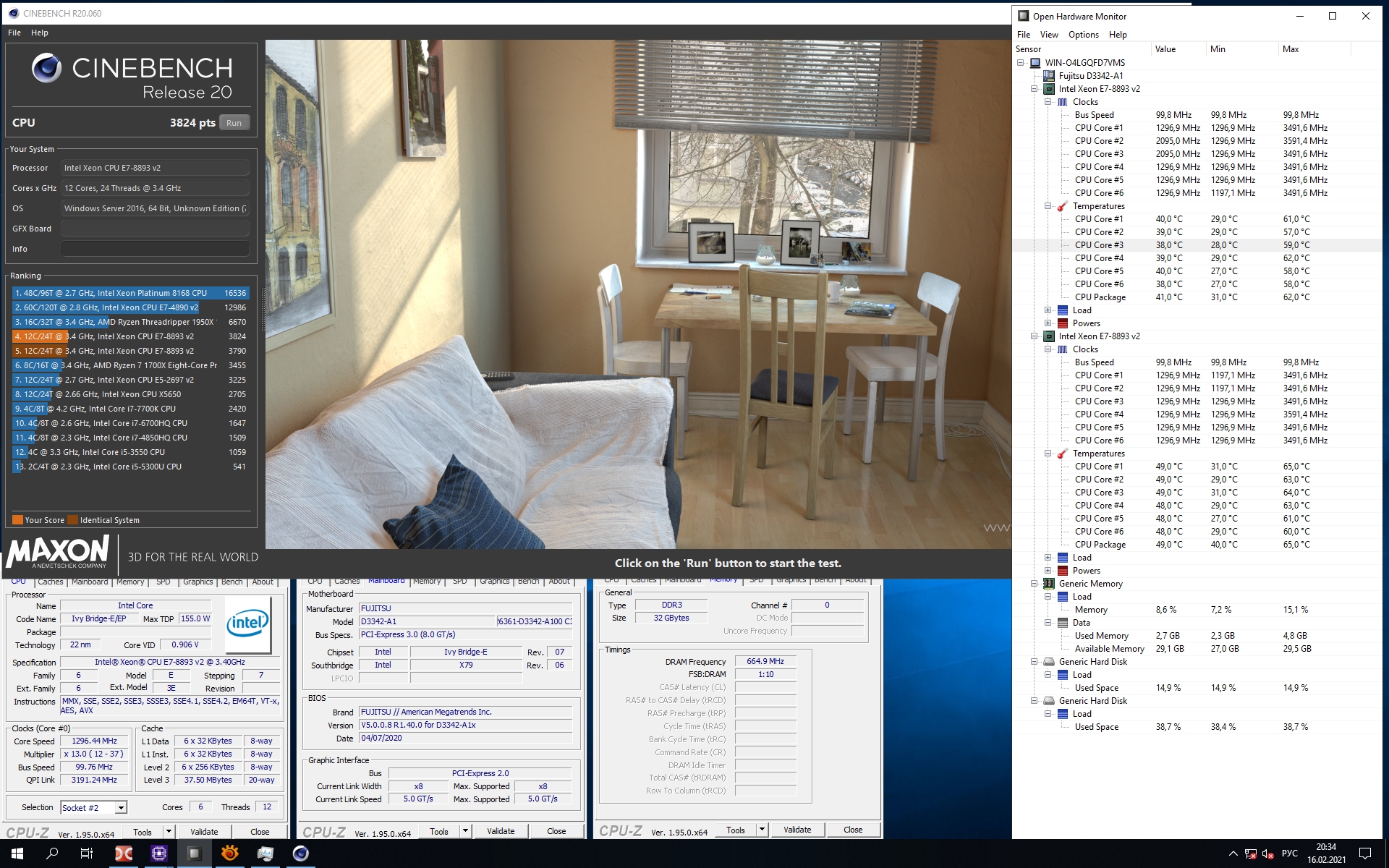Click Validate in CPU-Z processor window

pos(204,832)
